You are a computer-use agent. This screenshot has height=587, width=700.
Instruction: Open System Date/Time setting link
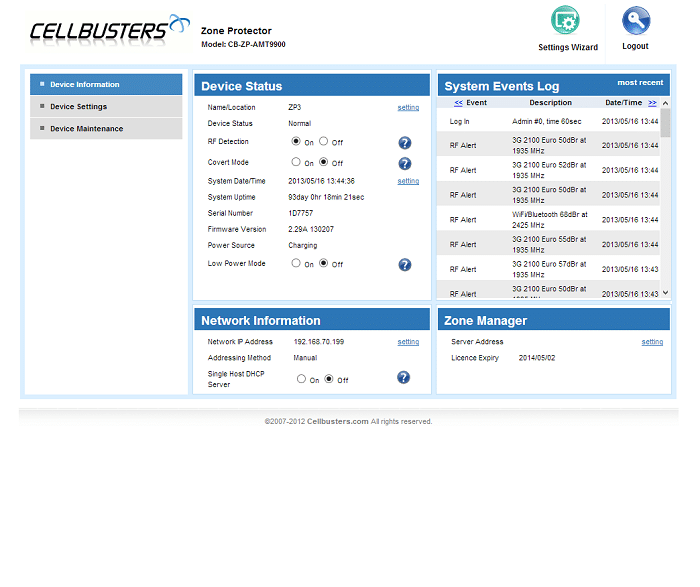point(408,181)
